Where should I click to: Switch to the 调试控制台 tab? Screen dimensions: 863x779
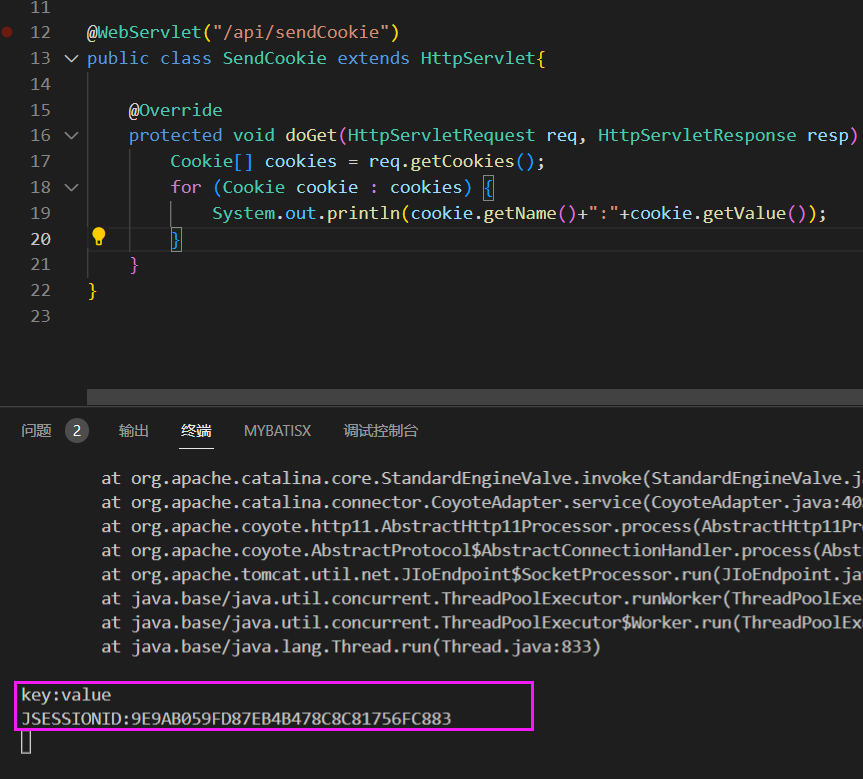[x=380, y=431]
